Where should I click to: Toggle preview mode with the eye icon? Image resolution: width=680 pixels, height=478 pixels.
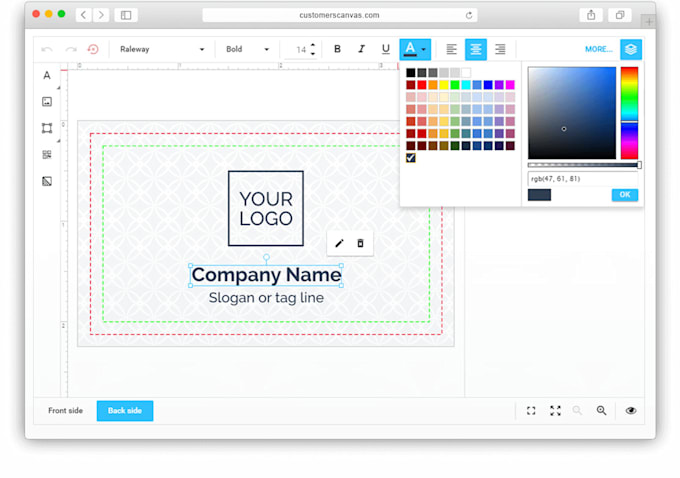[x=631, y=410]
